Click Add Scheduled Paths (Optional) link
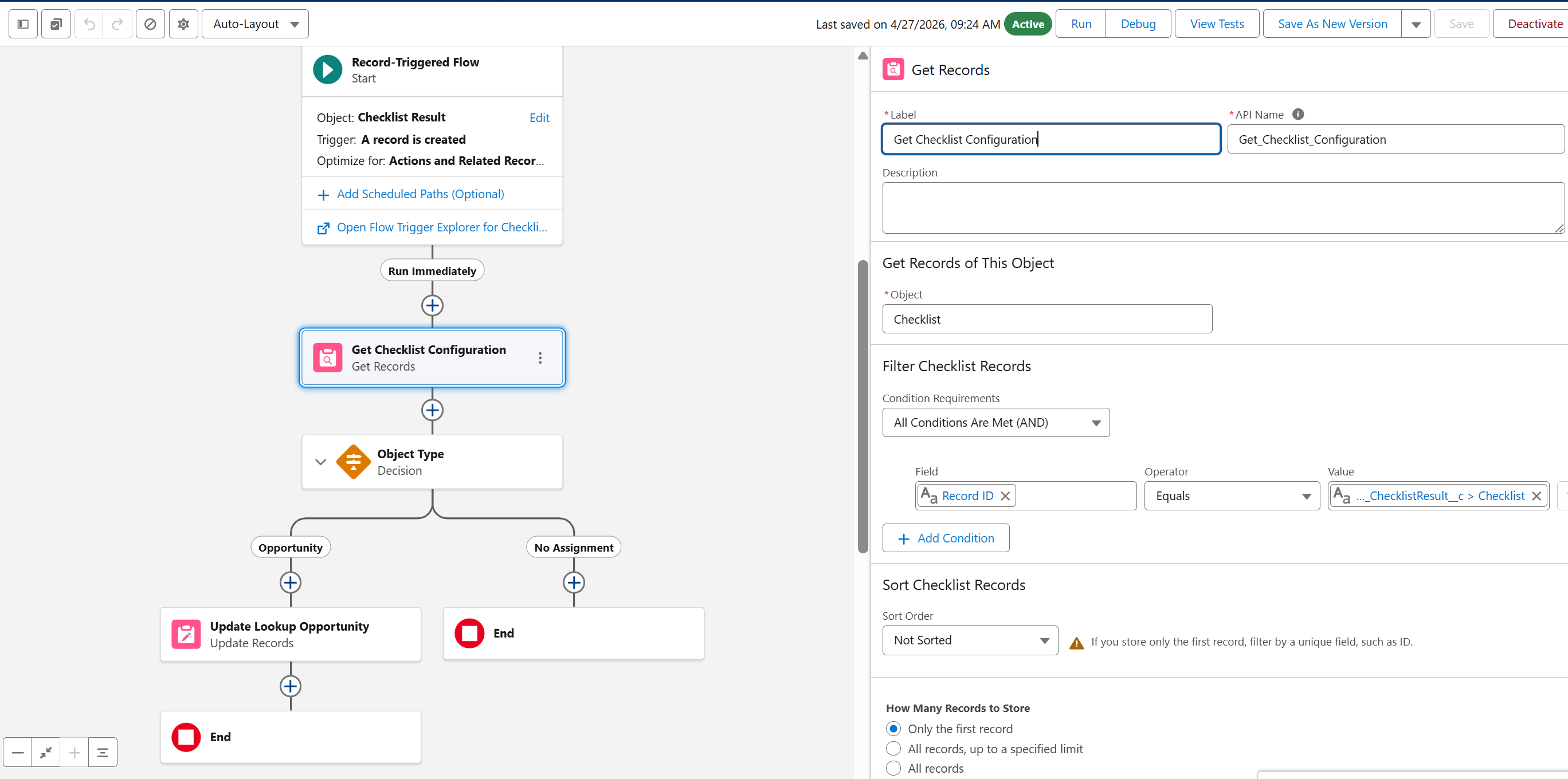 click(420, 194)
